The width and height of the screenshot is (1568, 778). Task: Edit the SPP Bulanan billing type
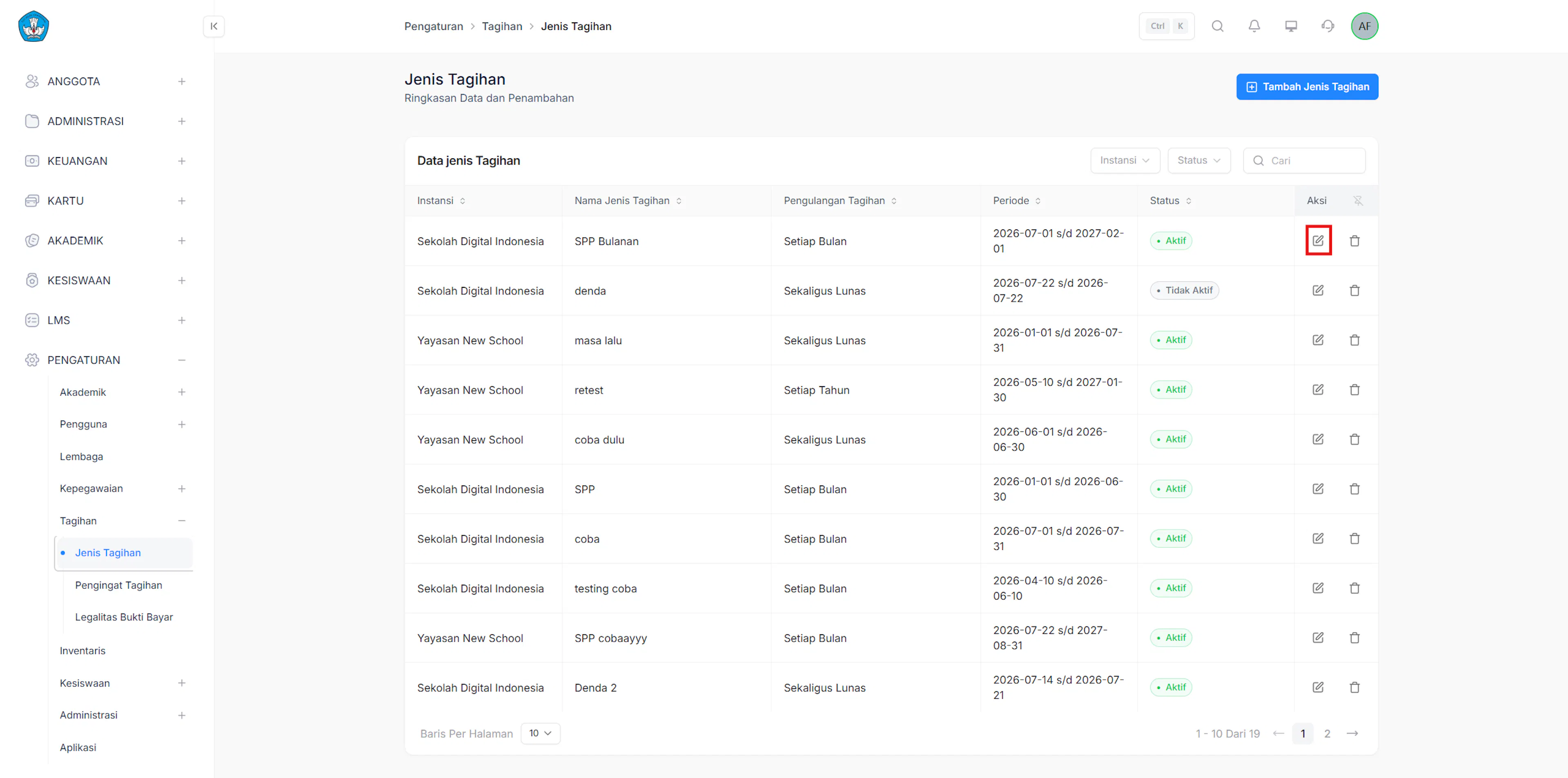1318,241
